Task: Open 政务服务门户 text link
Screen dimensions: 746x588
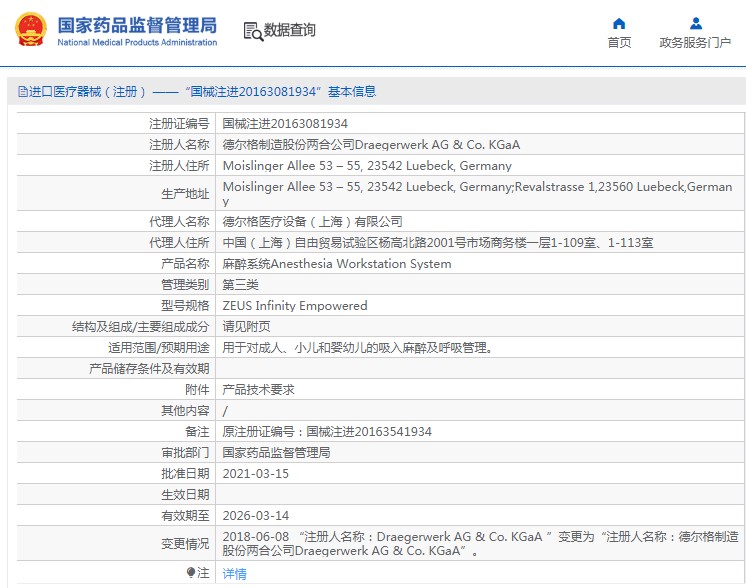Action: tap(695, 43)
